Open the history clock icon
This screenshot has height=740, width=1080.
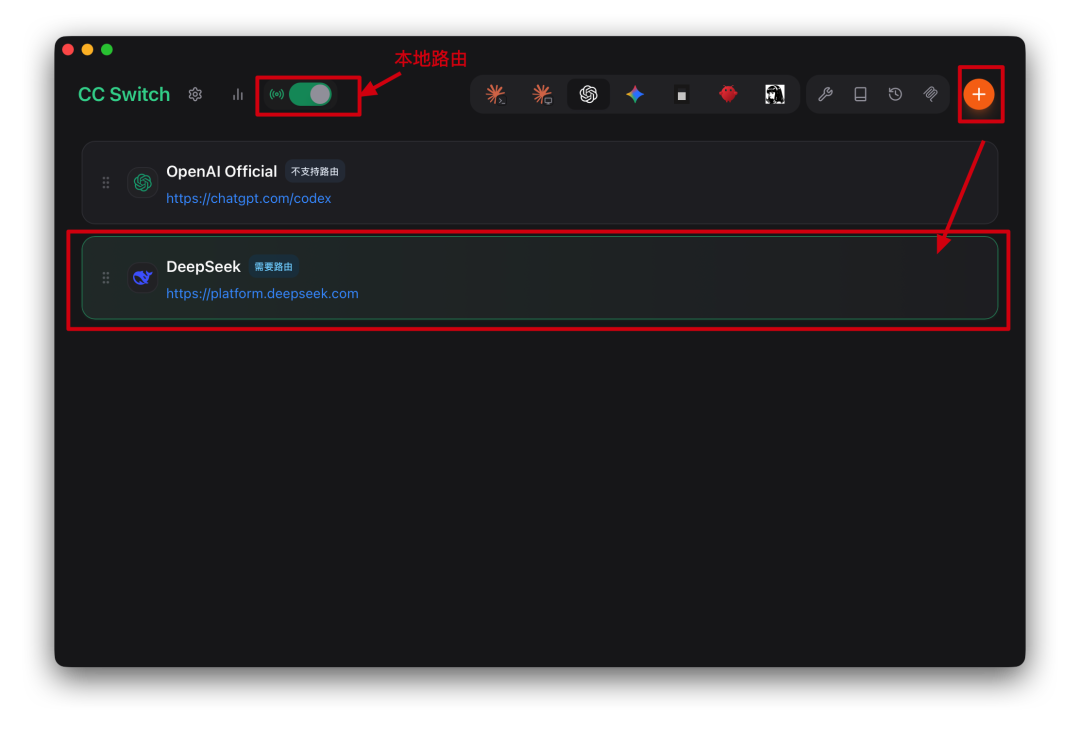[x=895, y=94]
